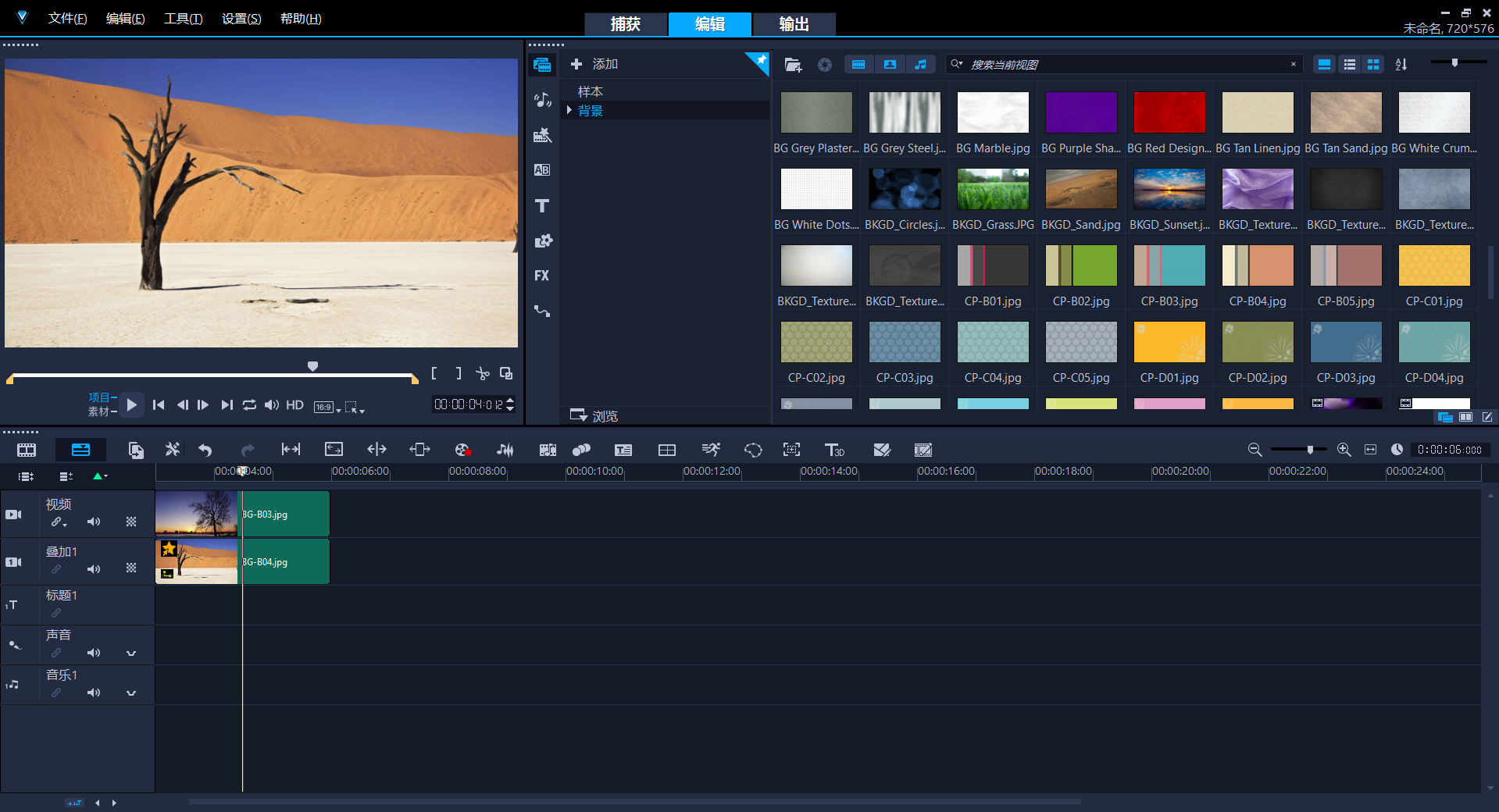Click the import media files folder icon
Screen dimensions: 1499x812
point(793,65)
